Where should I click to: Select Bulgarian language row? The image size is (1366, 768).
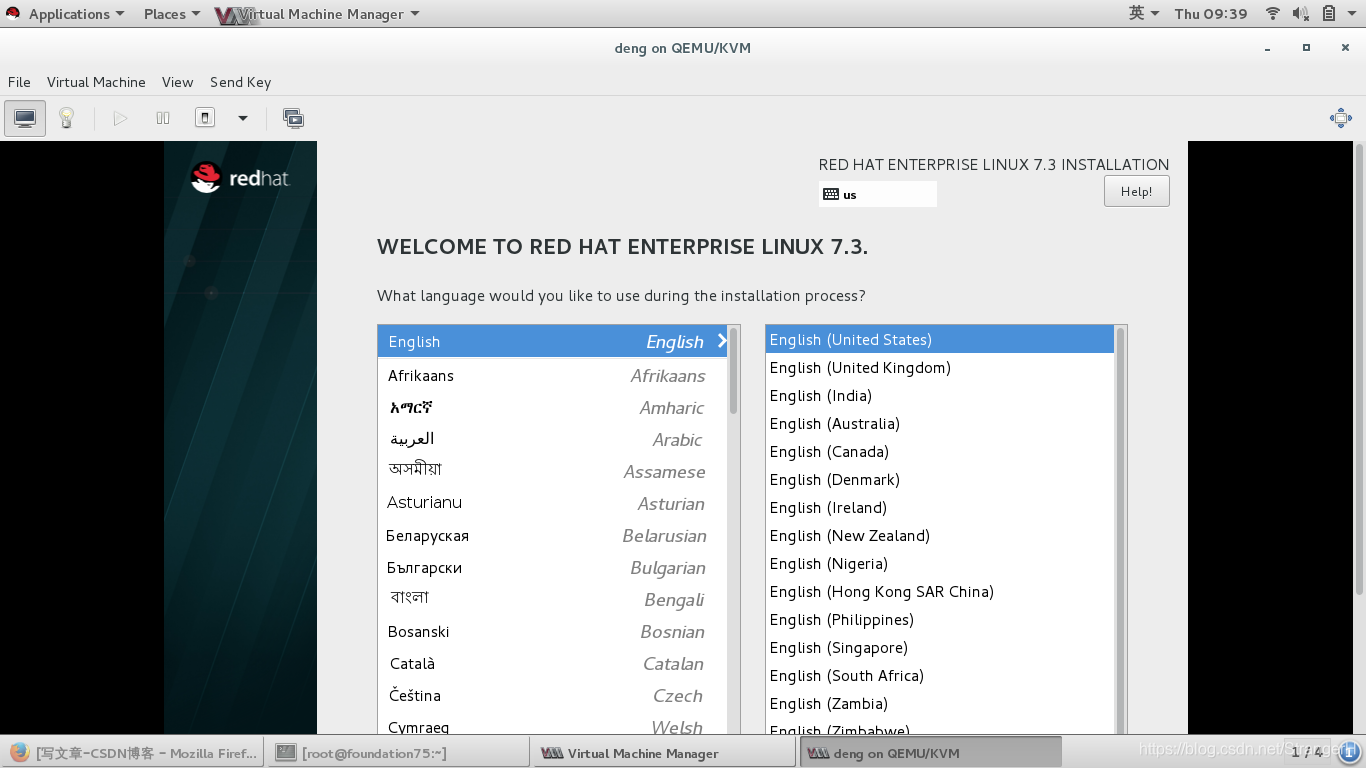pyautogui.click(x=552, y=568)
